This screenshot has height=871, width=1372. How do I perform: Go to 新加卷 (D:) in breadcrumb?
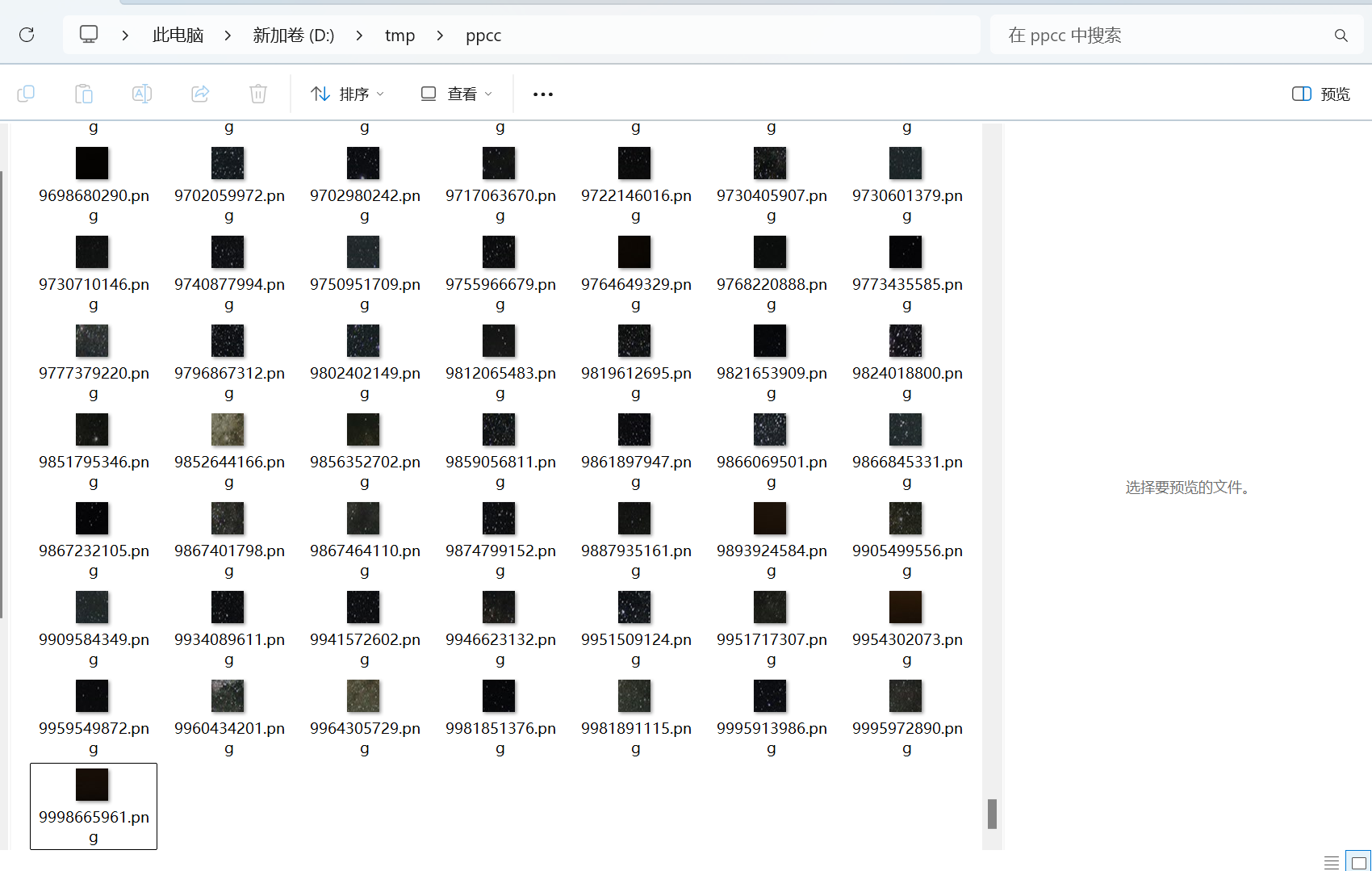coord(294,36)
